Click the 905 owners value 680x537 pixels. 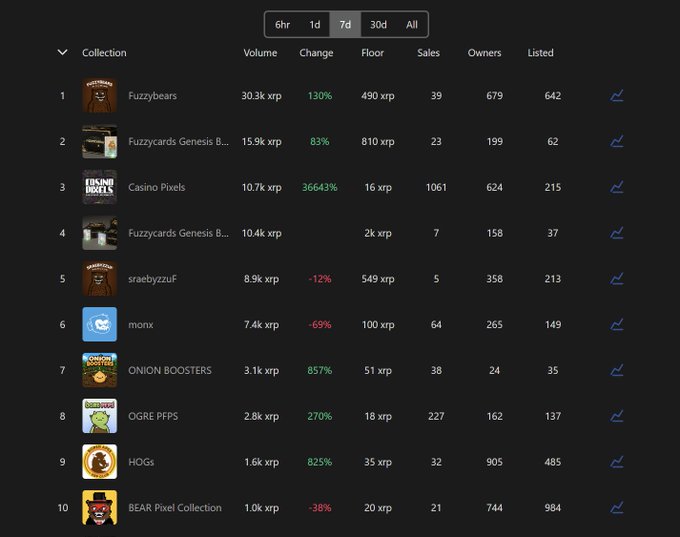pos(494,462)
